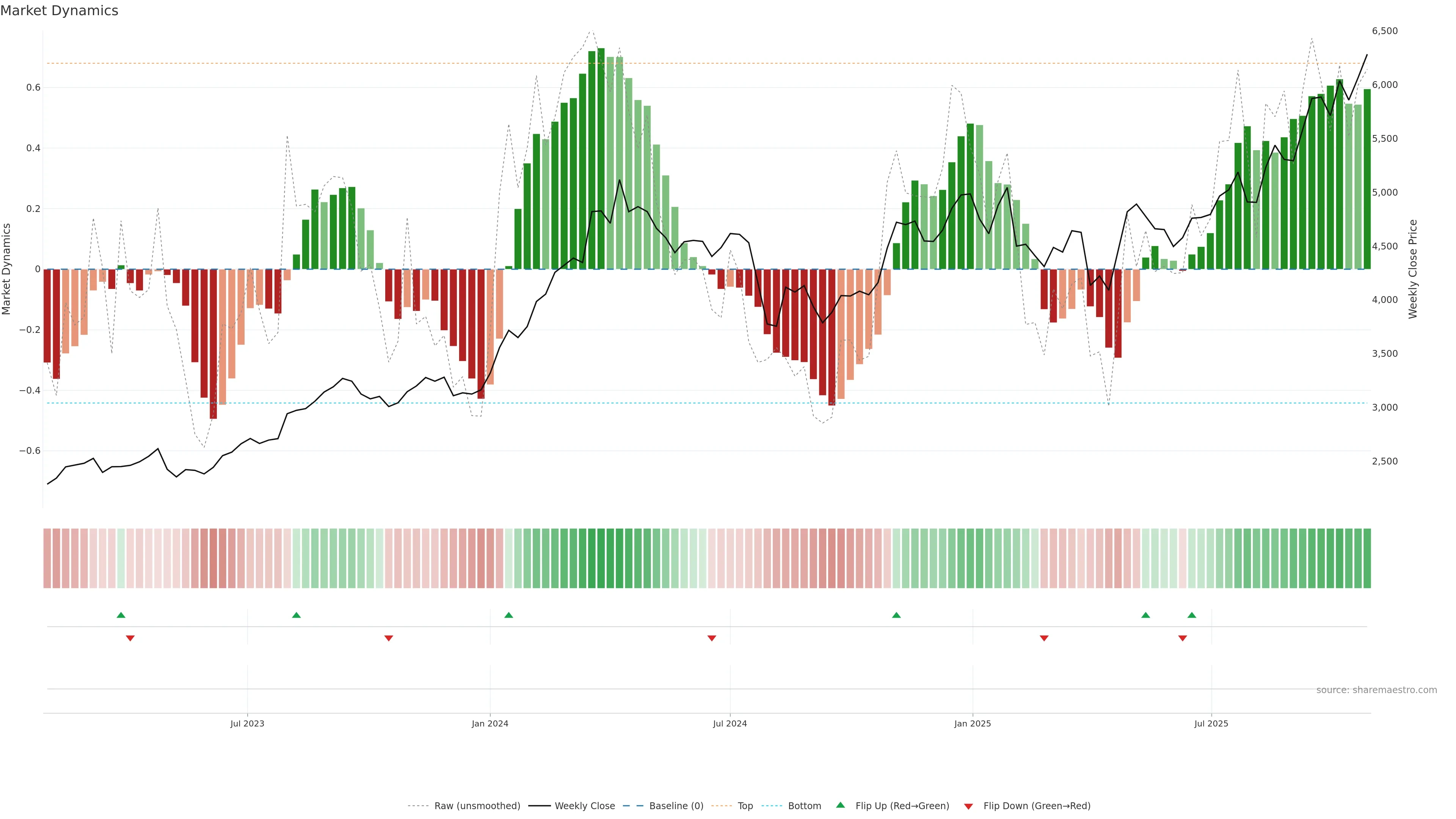The height and width of the screenshot is (819, 1456).
Task: Click the flip-up marker between Jul 2024 and Jan 2025
Action: pyautogui.click(x=896, y=615)
